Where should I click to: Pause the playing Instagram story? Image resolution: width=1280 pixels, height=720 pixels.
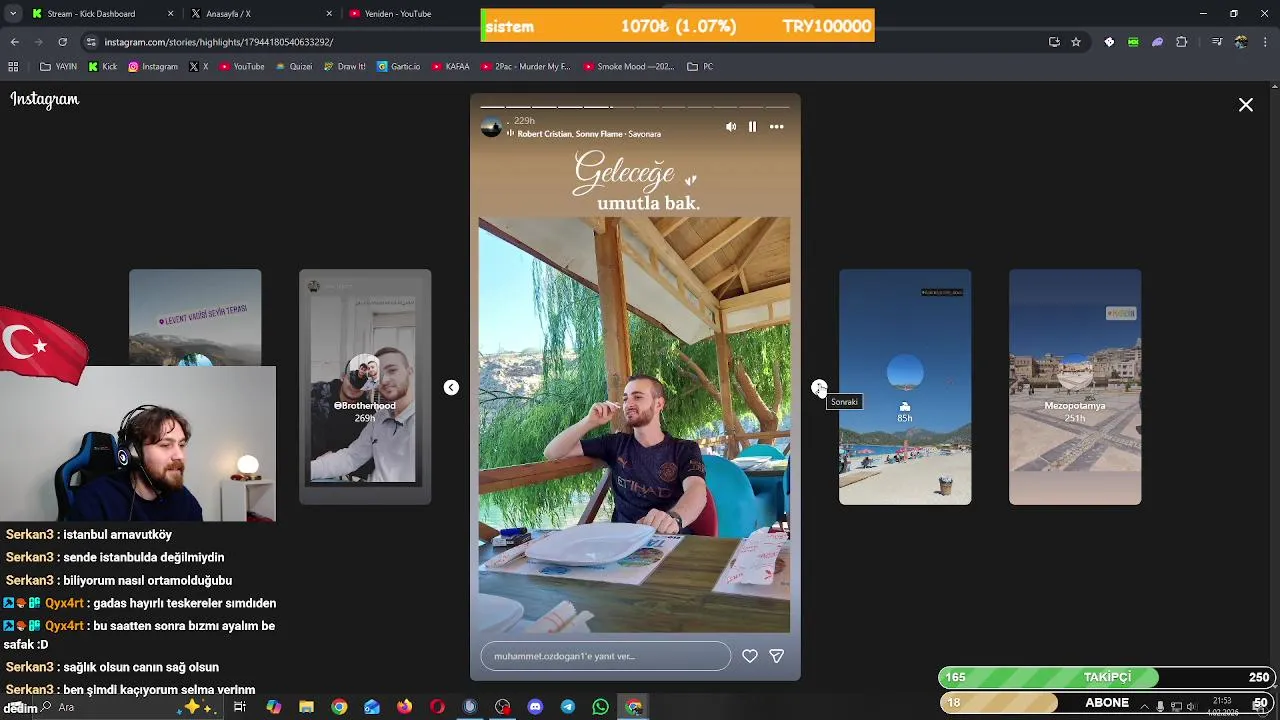753,127
